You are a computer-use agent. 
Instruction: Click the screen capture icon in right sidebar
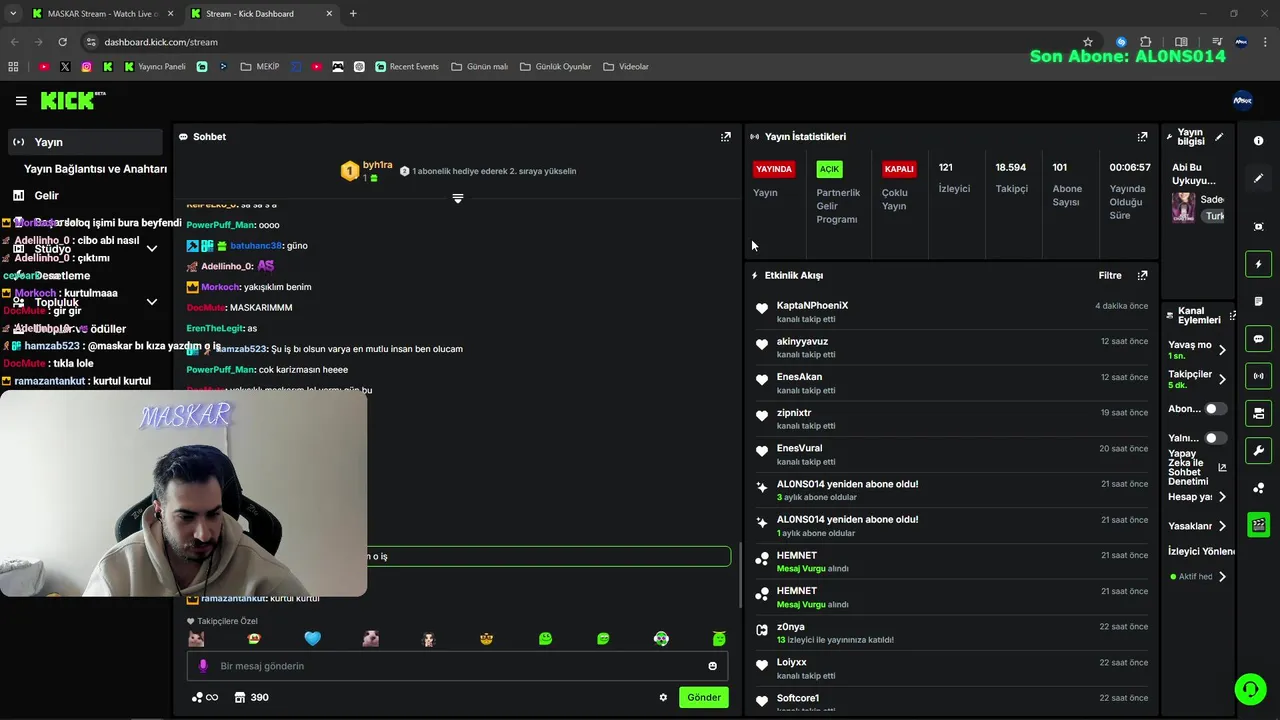(x=1258, y=227)
